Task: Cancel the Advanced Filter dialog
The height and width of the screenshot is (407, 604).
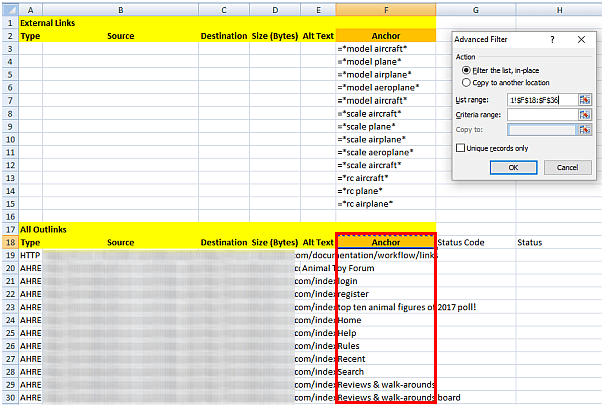Action: 567,167
